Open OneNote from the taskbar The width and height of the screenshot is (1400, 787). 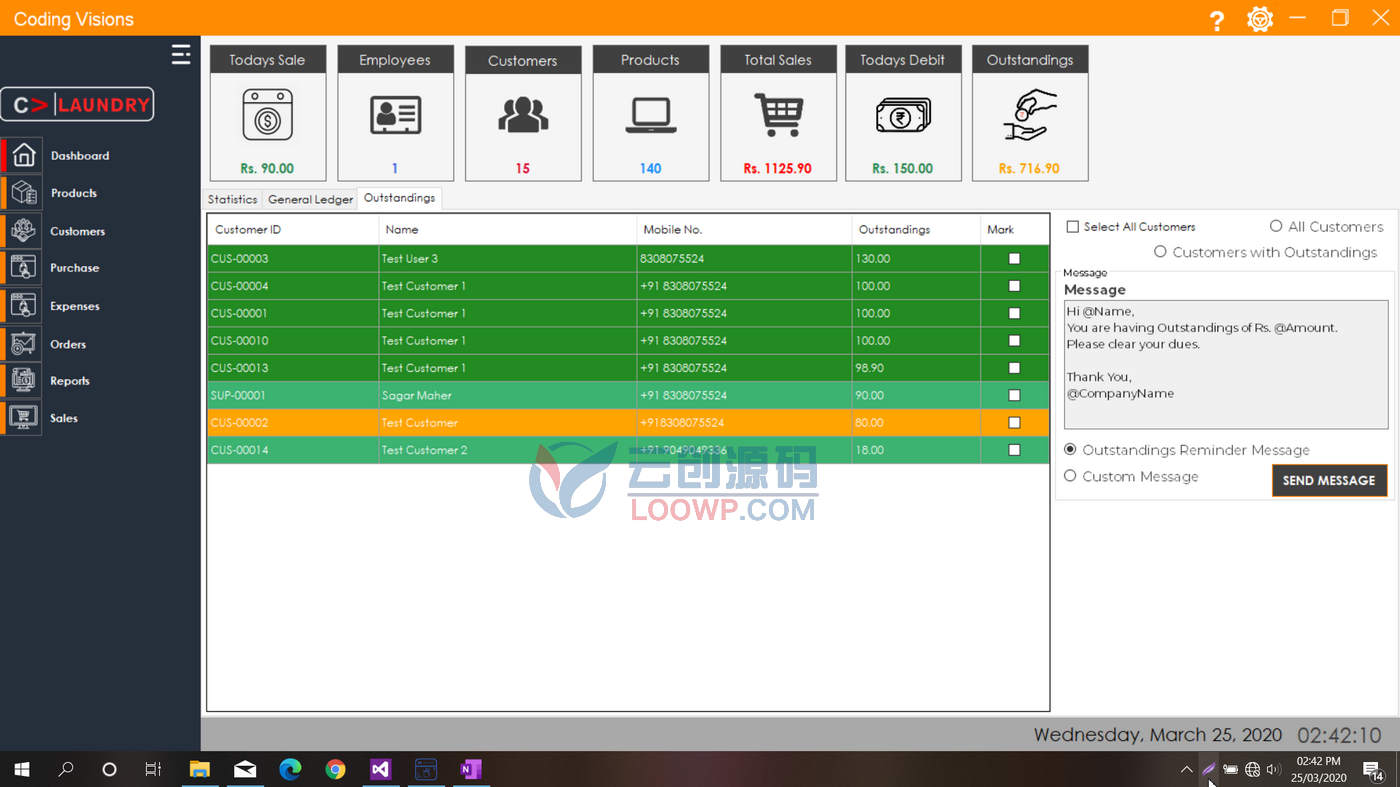point(470,769)
